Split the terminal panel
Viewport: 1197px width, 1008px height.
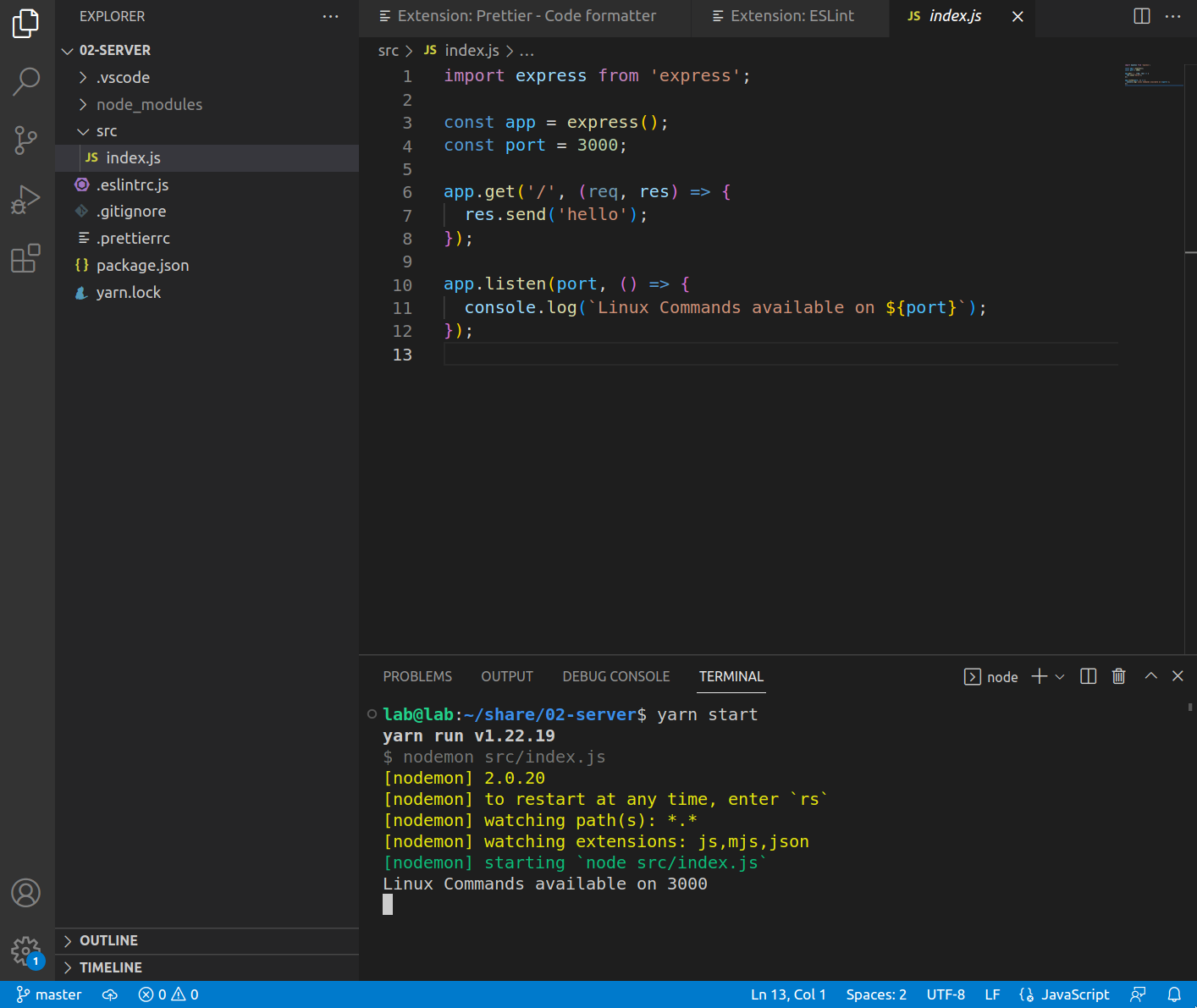(x=1089, y=676)
